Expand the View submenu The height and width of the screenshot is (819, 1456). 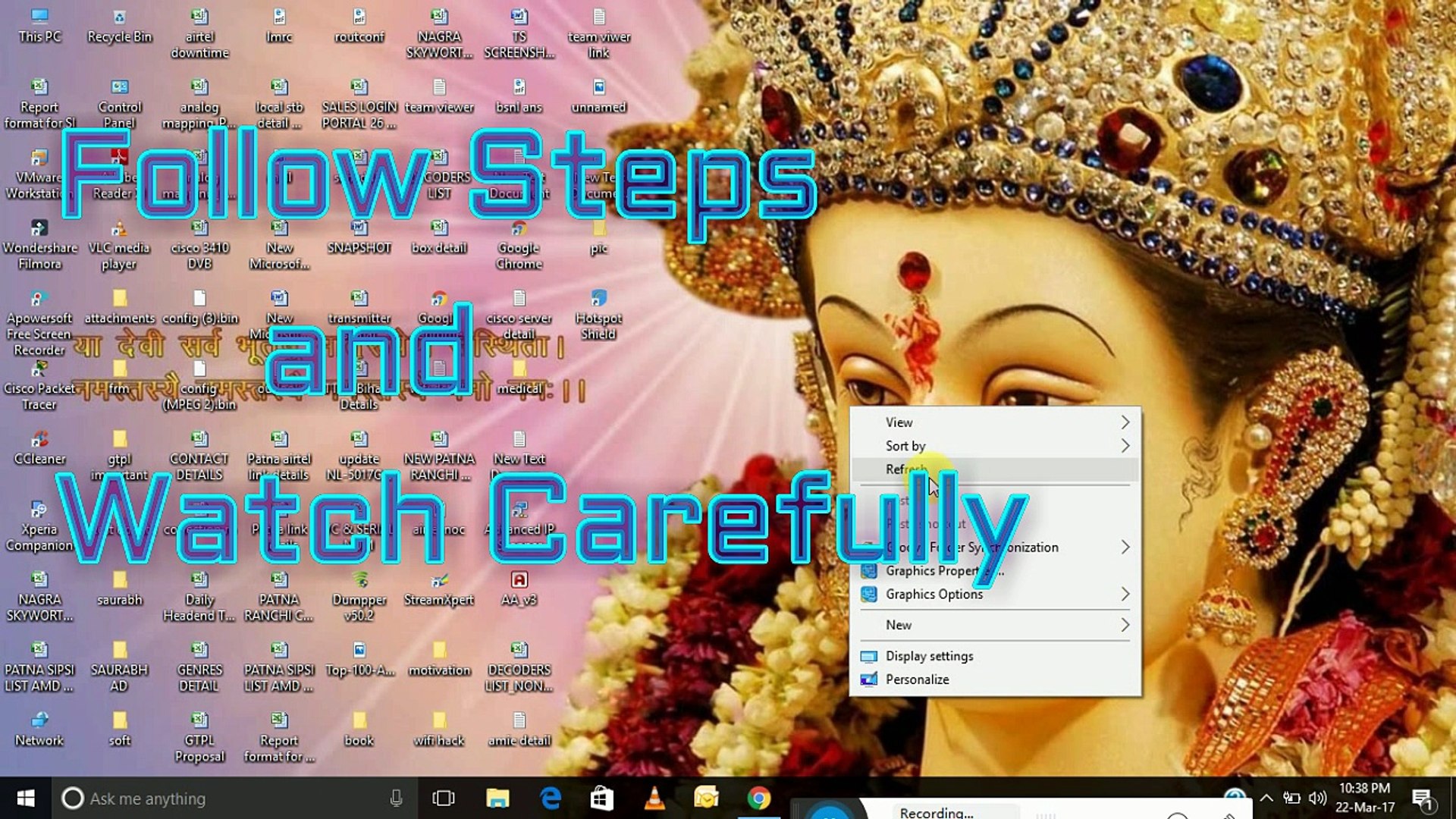click(899, 422)
